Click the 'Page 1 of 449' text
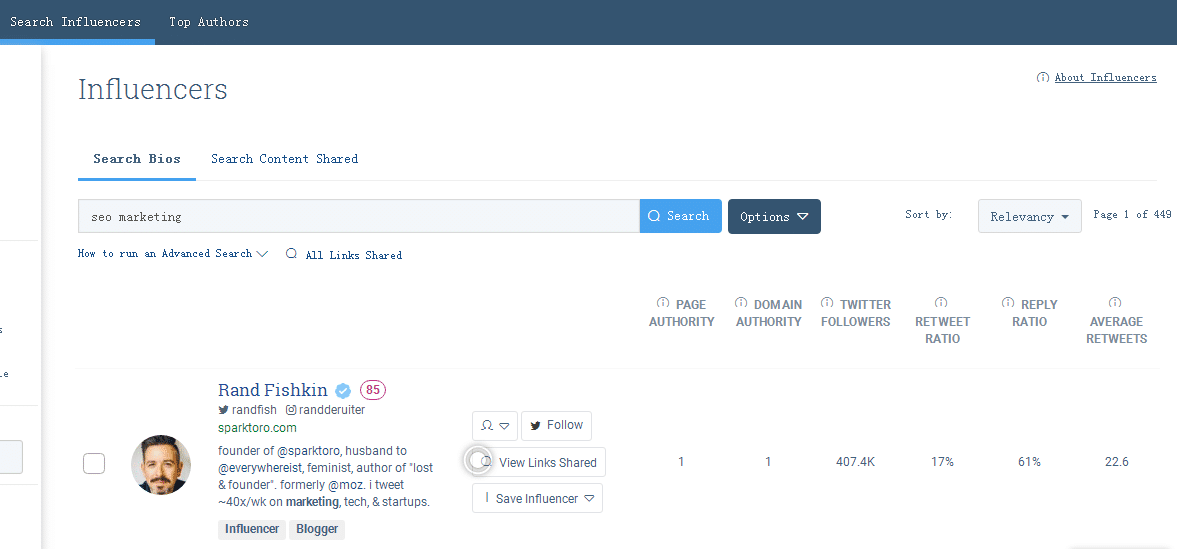The height and width of the screenshot is (549, 1177). [x=1132, y=215]
